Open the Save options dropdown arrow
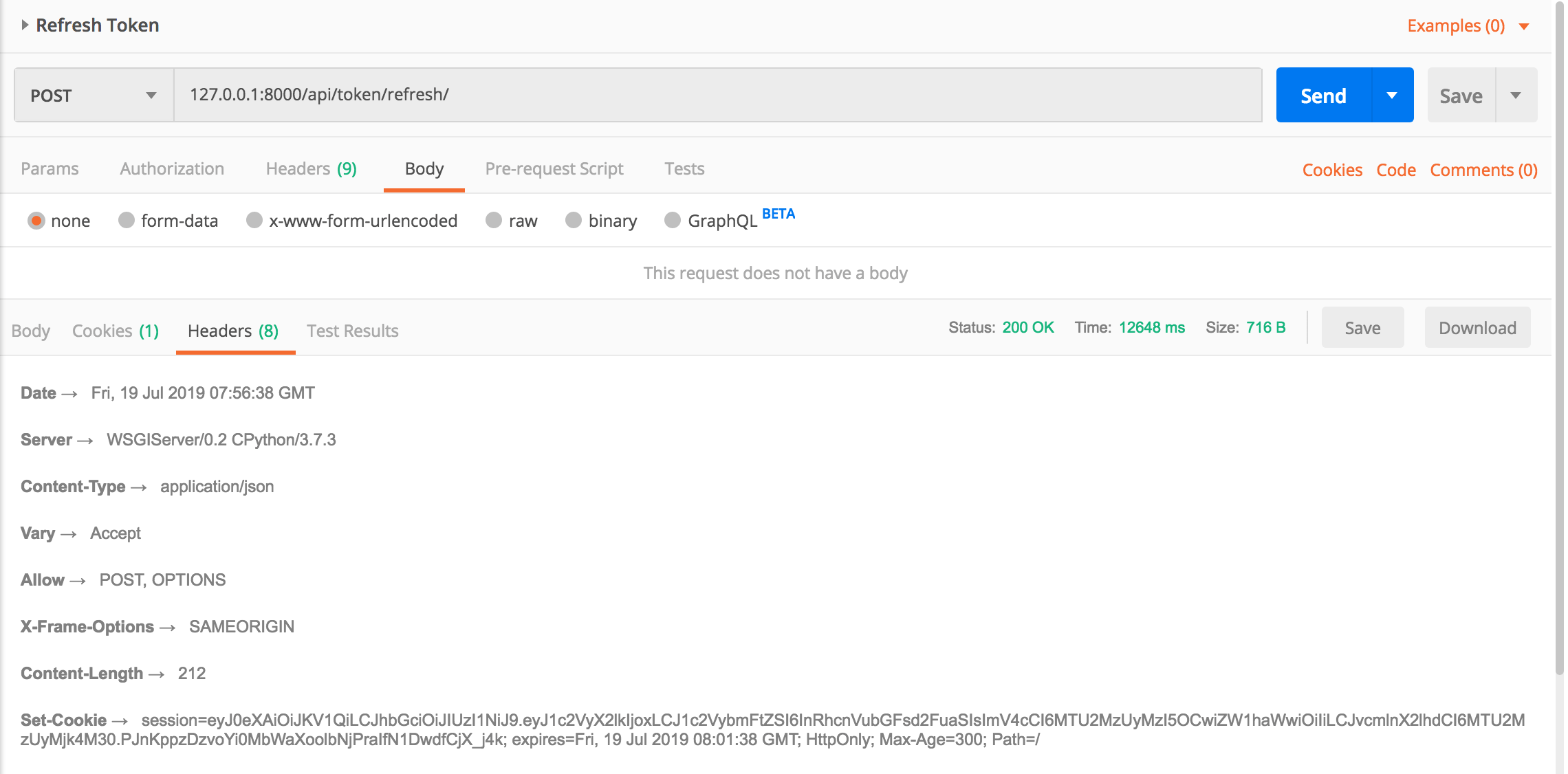This screenshot has width=1568, height=774. (x=1516, y=96)
